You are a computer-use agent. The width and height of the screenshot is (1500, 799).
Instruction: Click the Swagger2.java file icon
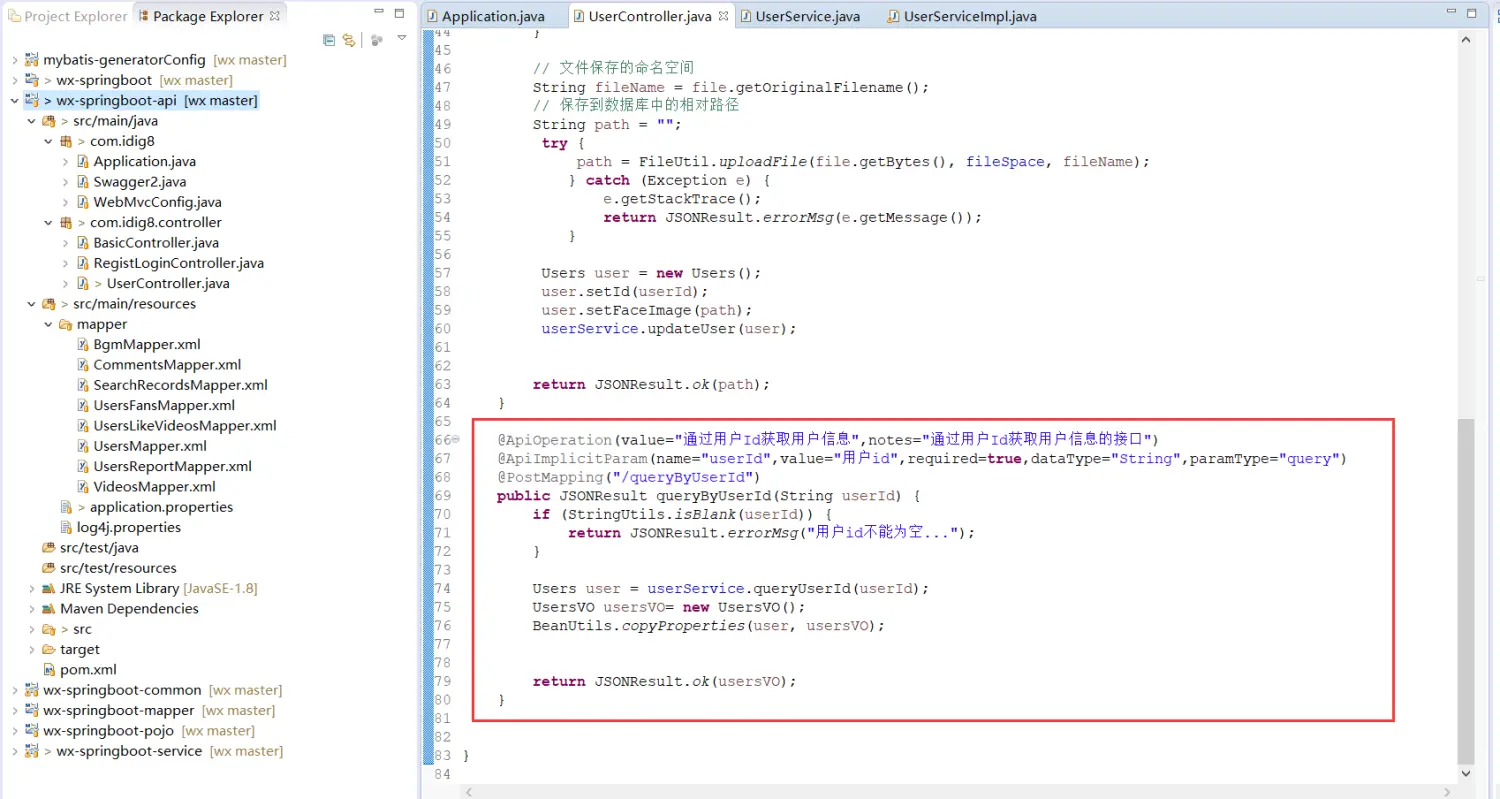tap(82, 182)
